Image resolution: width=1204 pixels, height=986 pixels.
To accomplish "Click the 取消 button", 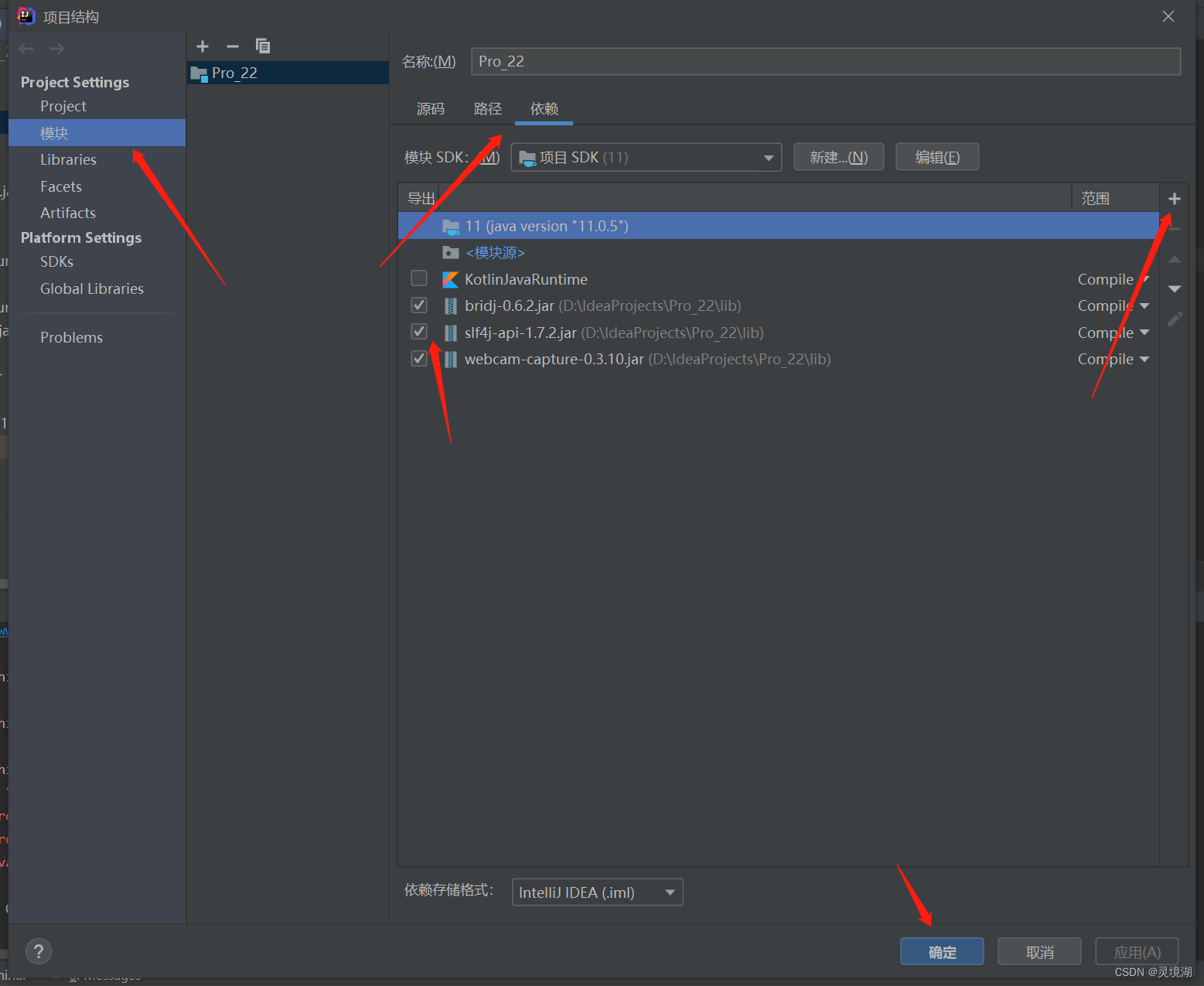I will pyautogui.click(x=1039, y=952).
